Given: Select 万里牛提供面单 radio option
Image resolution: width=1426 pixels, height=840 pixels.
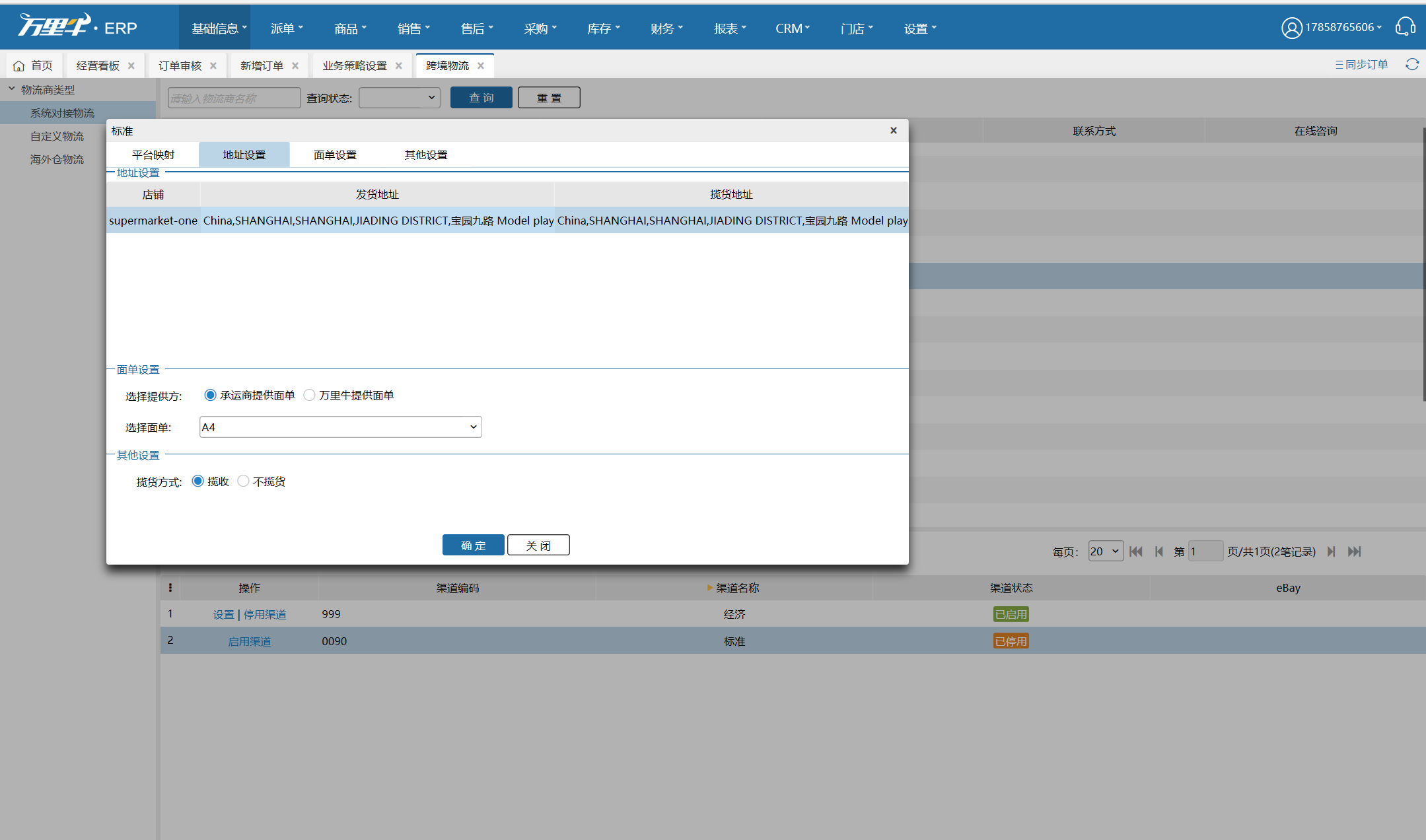Looking at the screenshot, I should pyautogui.click(x=309, y=395).
